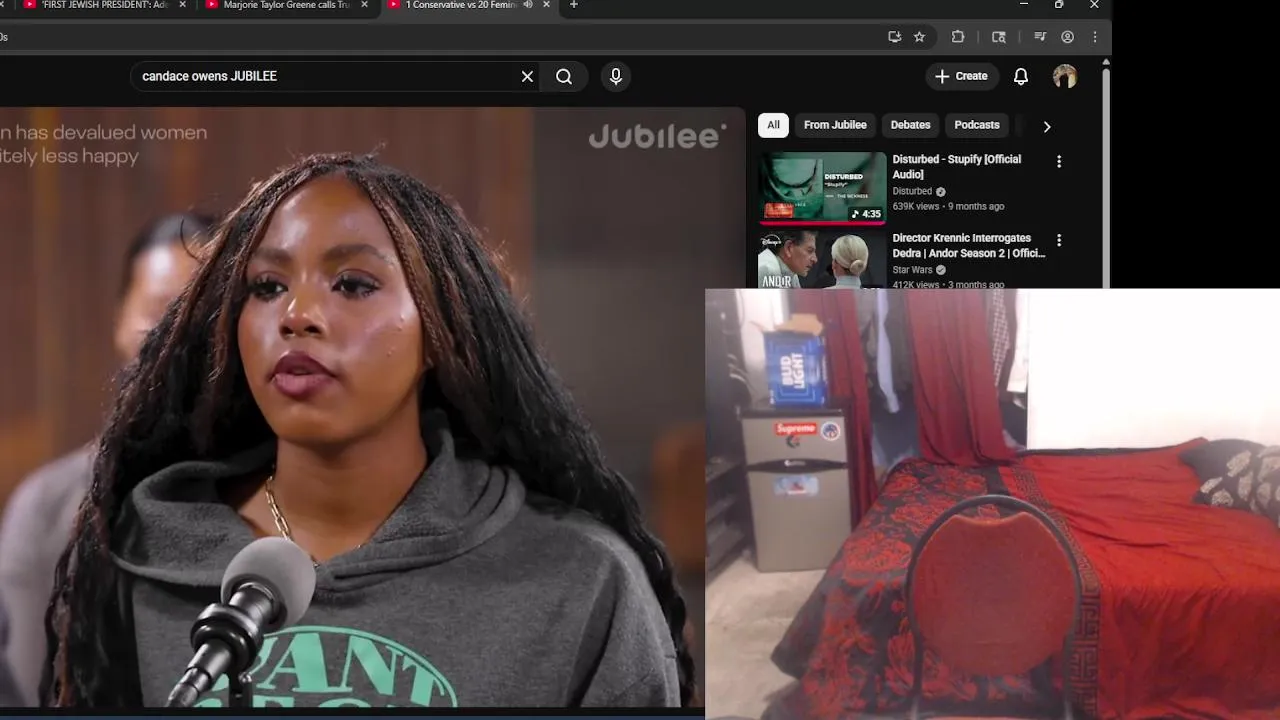Show more filter chips with right arrow
This screenshot has width=1280, height=720.
pyautogui.click(x=1047, y=126)
